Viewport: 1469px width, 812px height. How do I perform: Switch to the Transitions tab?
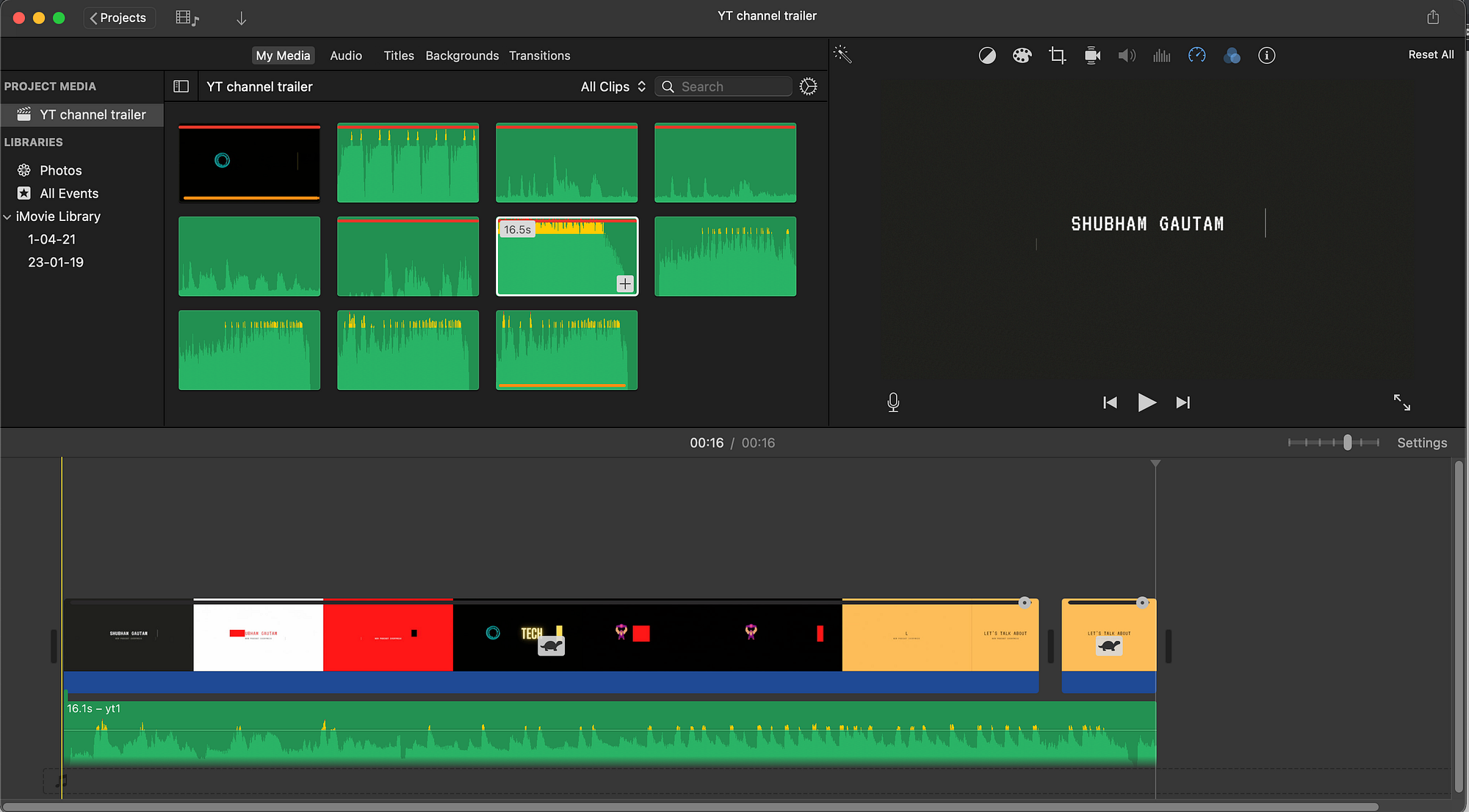coord(539,56)
